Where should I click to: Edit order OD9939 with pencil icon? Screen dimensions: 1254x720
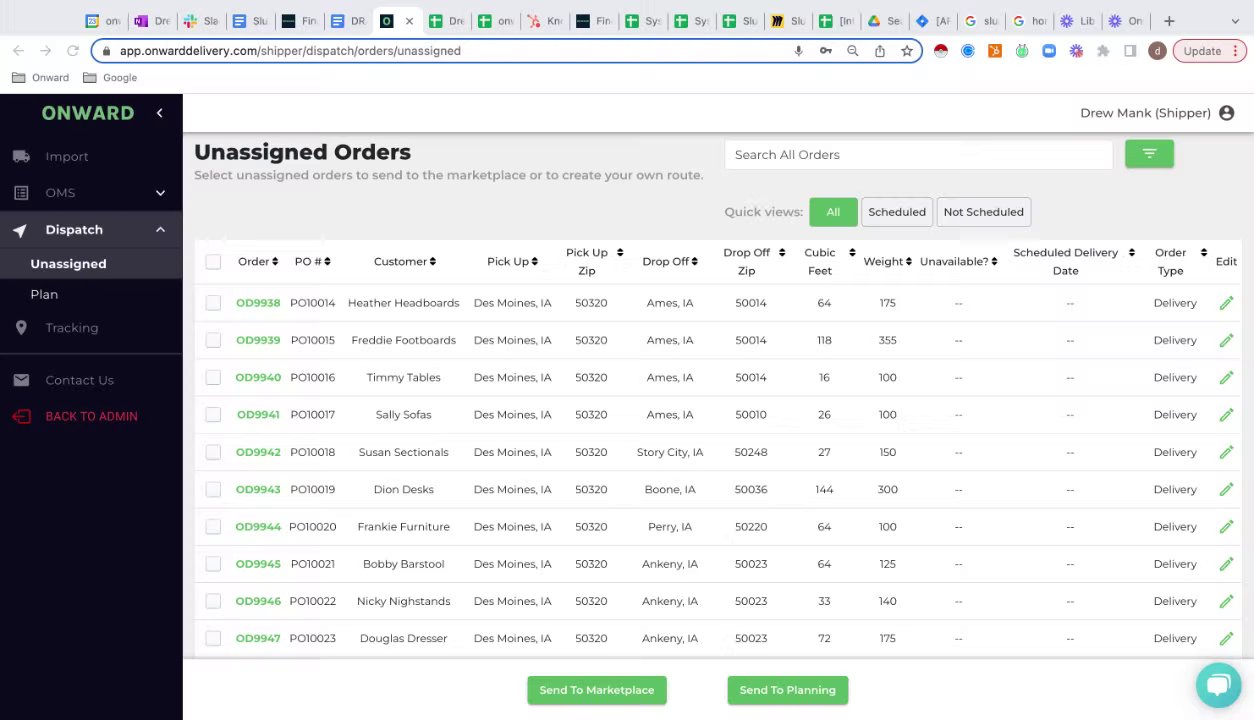point(1226,340)
